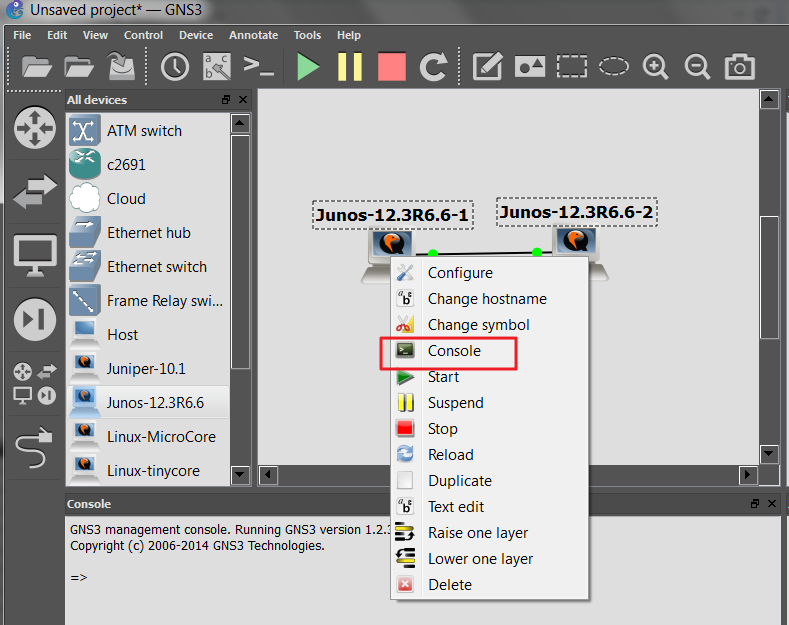Open the Help menu
The height and width of the screenshot is (625, 789).
pyautogui.click(x=349, y=35)
